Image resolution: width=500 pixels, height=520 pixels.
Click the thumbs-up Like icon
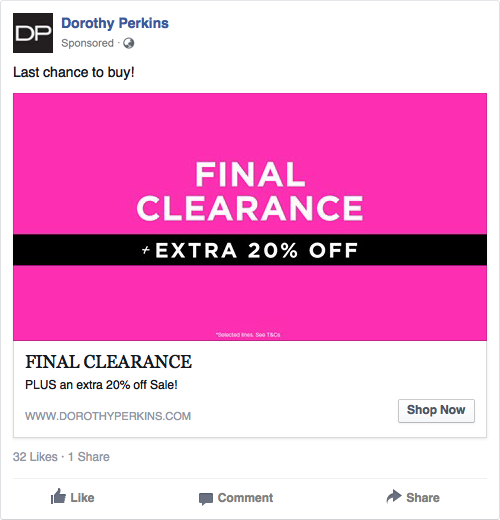[x=58, y=496]
